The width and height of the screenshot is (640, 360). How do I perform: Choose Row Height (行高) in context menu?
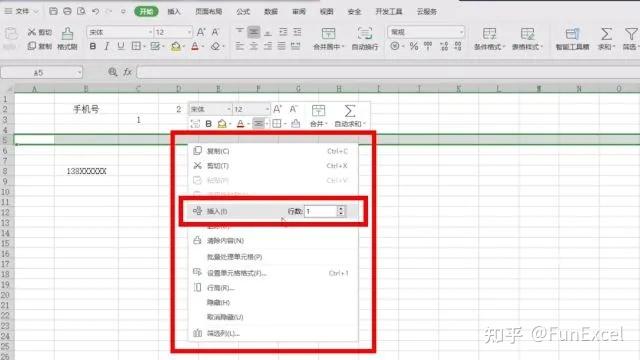tap(273, 288)
